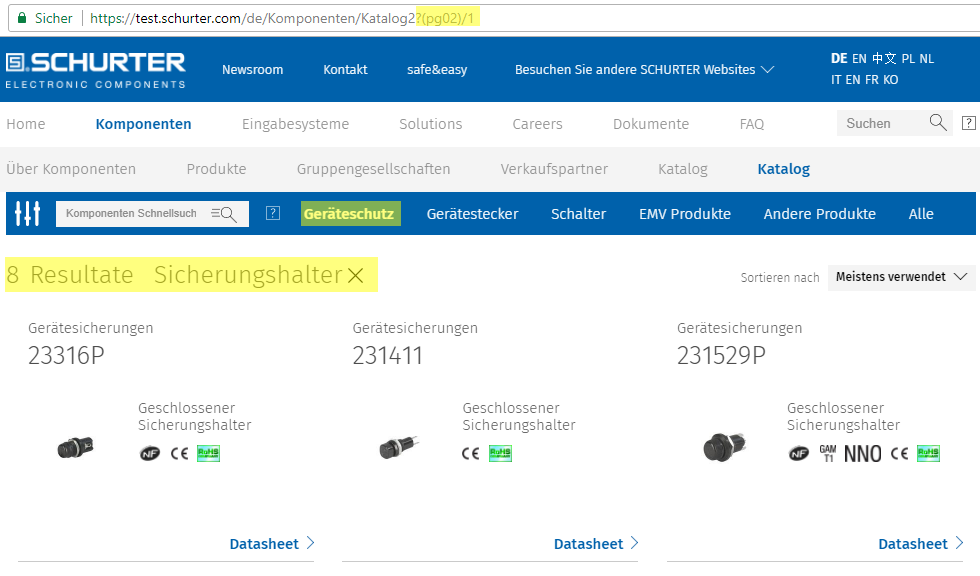Open Gruppengesellschaften submenu item
This screenshot has width=980, height=576.
pyautogui.click(x=373, y=169)
